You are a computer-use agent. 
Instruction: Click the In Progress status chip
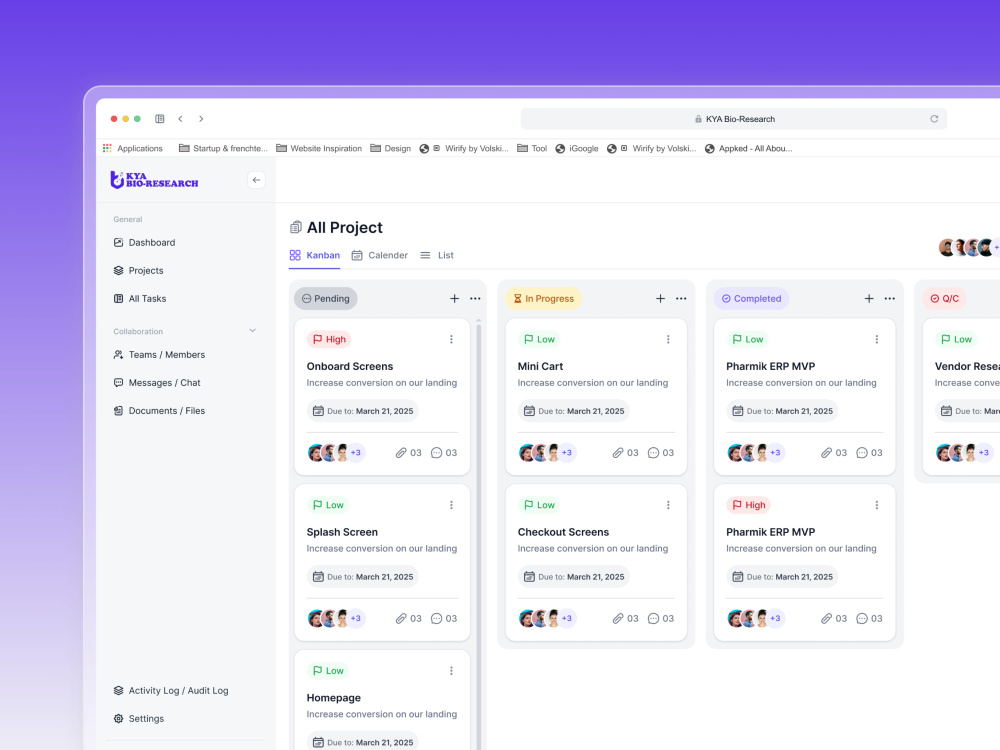click(543, 298)
